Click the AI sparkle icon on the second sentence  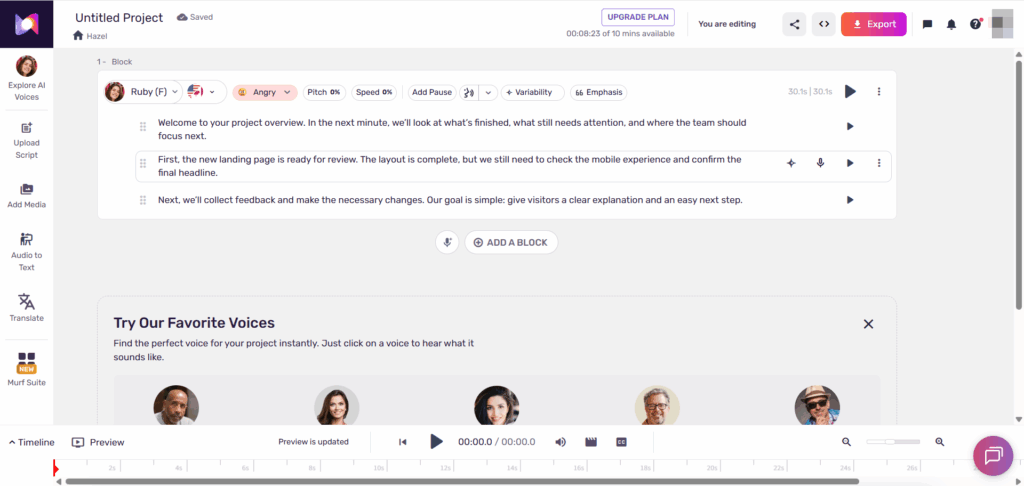tap(791, 163)
